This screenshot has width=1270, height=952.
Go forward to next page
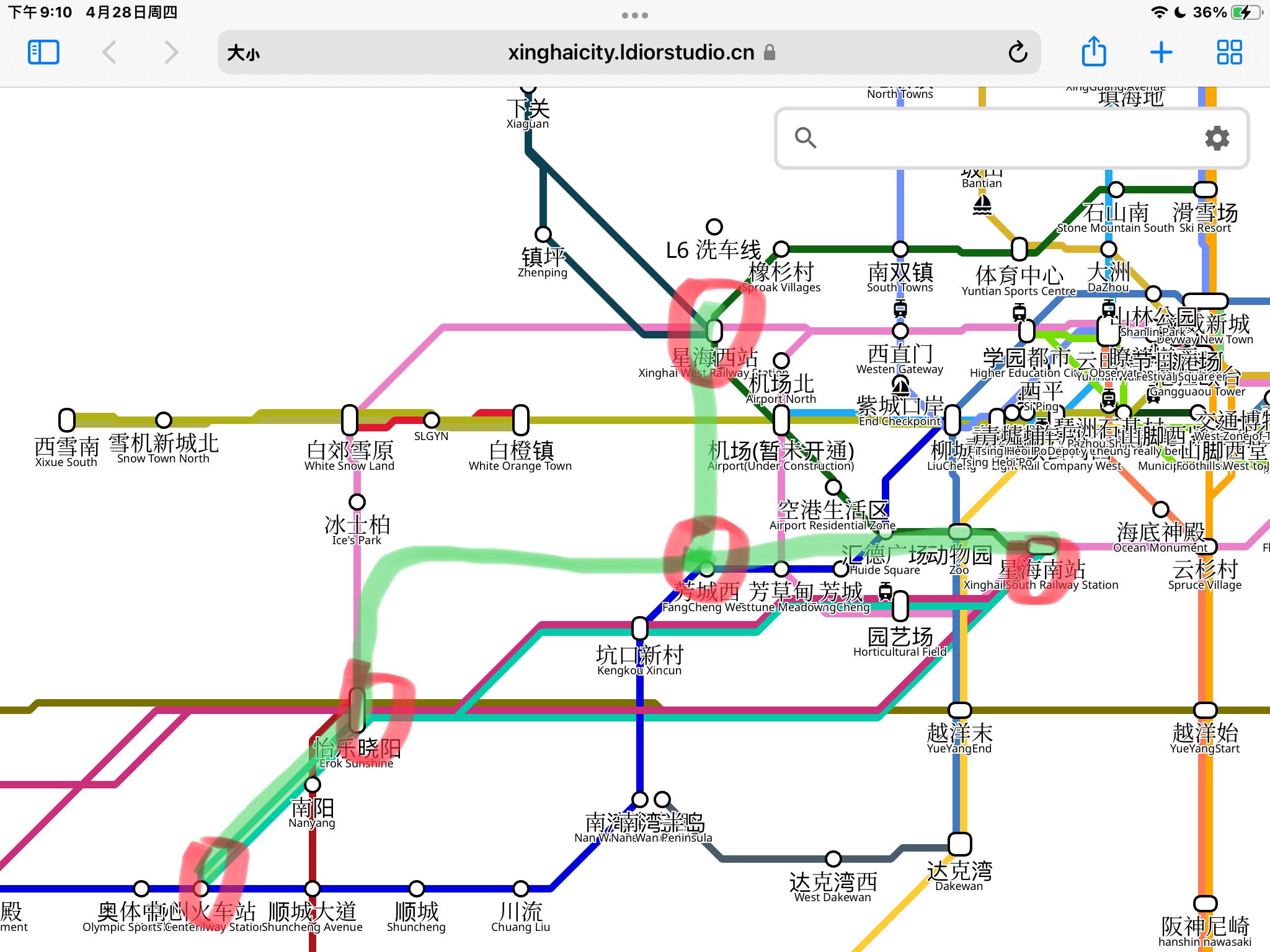pyautogui.click(x=171, y=52)
